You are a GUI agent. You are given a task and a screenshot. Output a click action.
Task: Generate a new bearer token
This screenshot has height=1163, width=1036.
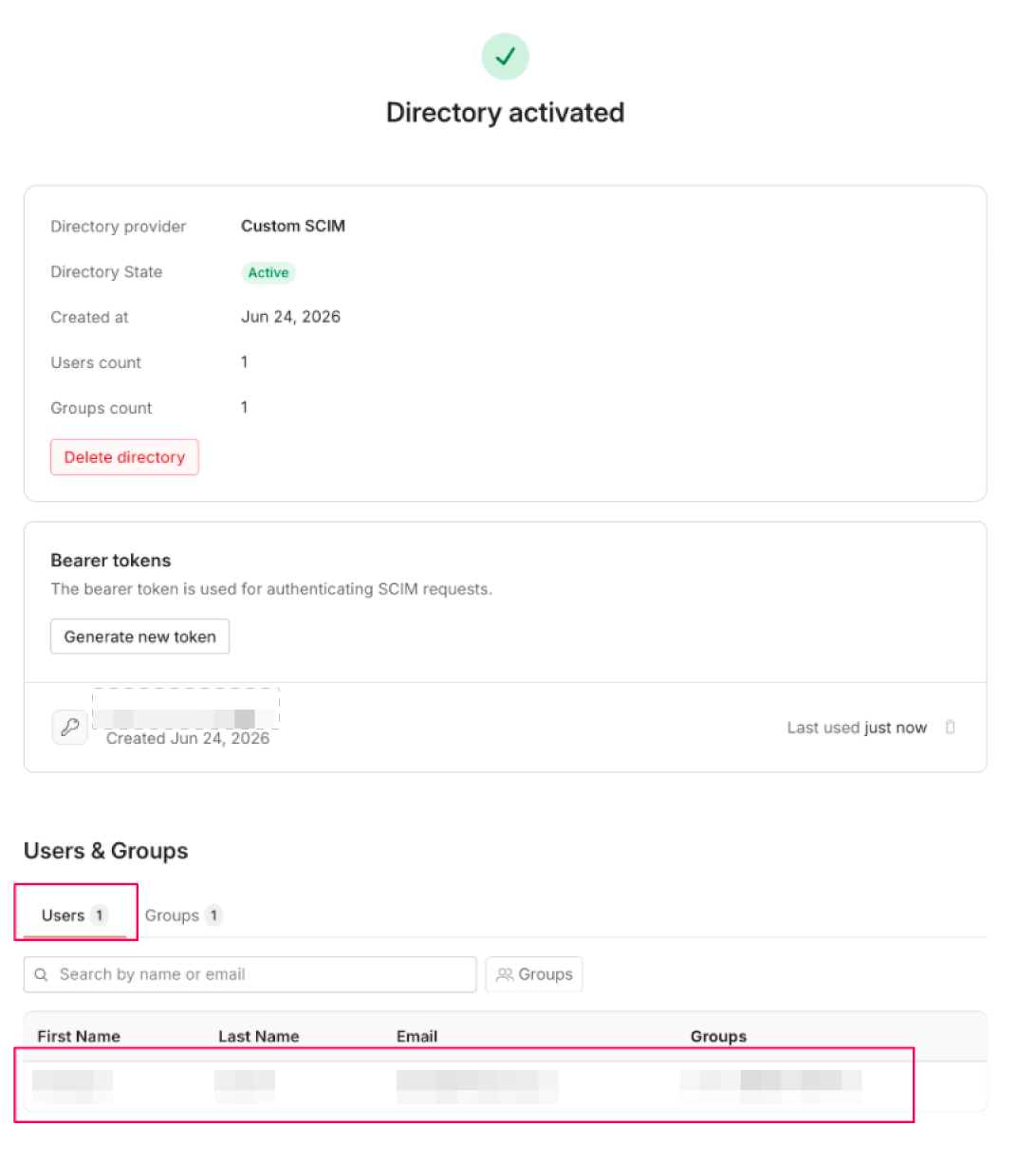point(139,637)
